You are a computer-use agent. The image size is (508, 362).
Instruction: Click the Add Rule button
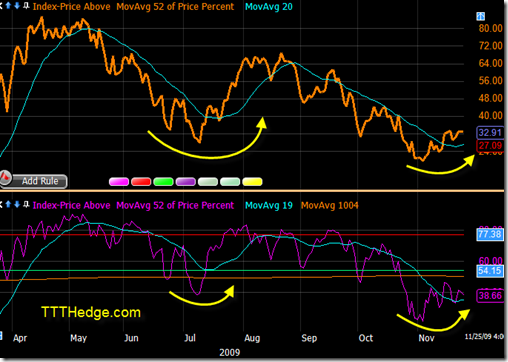pyautogui.click(x=40, y=181)
